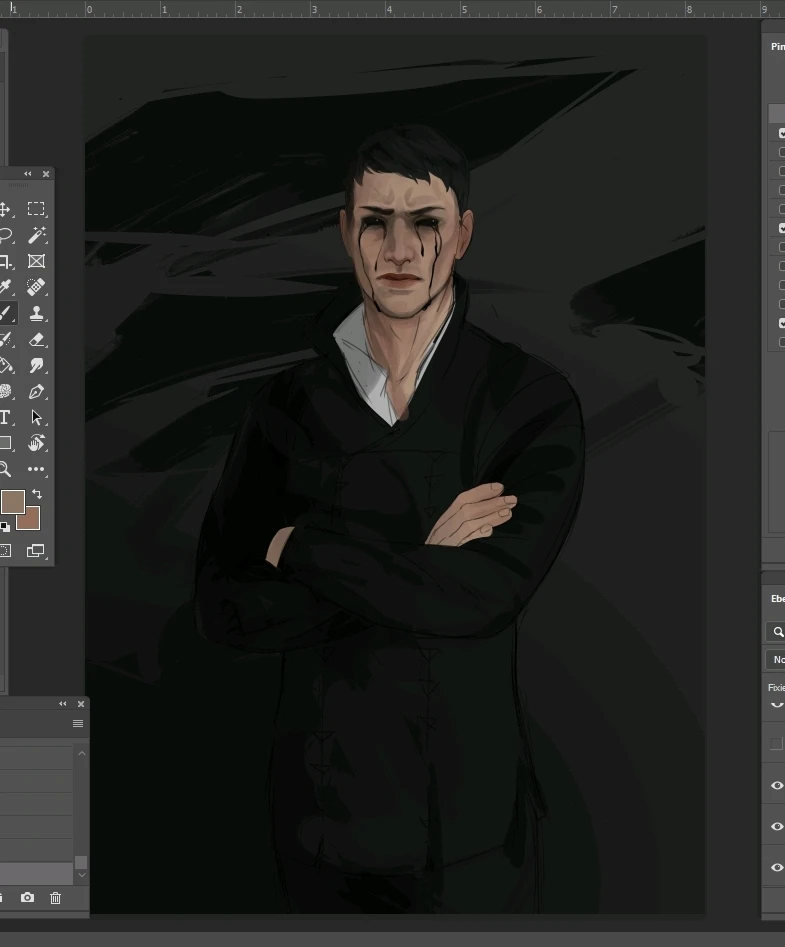Hide the bottom layer via eye icon

777,867
